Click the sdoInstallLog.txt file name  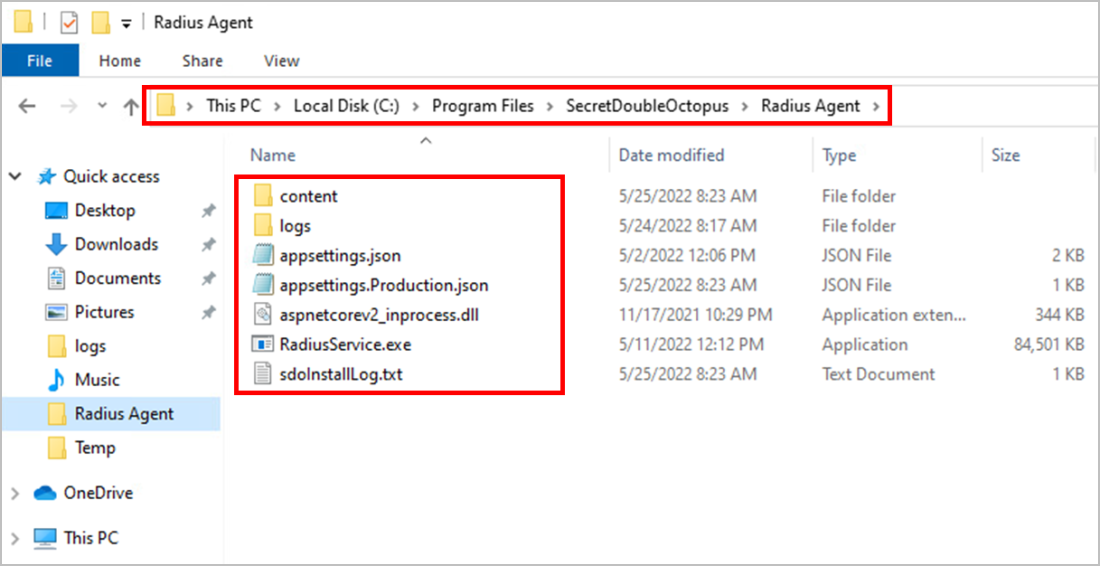pos(341,375)
